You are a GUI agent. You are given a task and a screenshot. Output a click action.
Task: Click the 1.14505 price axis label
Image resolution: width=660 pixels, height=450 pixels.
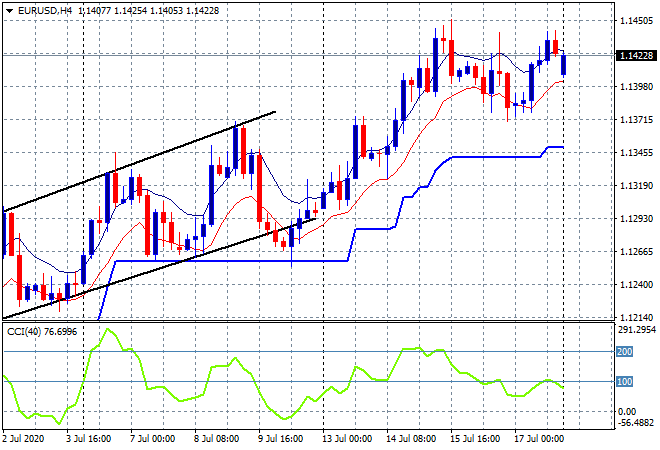[637, 21]
